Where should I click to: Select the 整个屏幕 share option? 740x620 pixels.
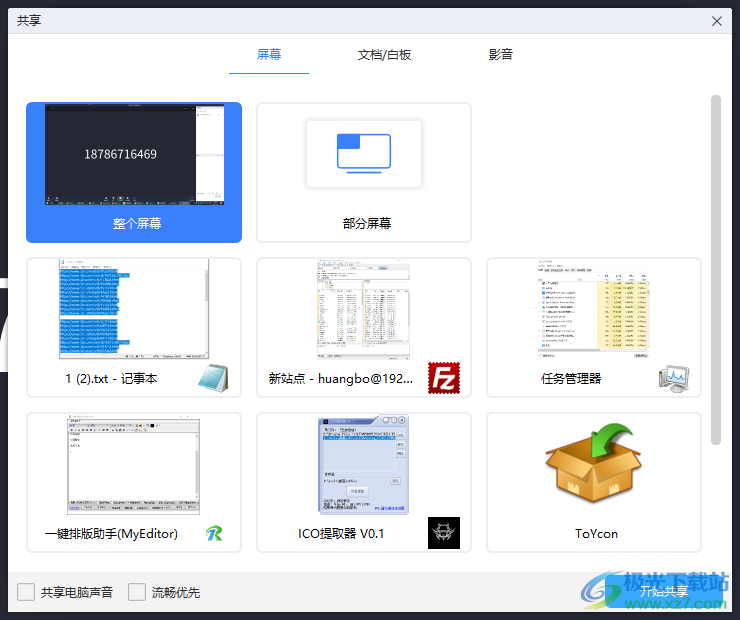click(134, 172)
